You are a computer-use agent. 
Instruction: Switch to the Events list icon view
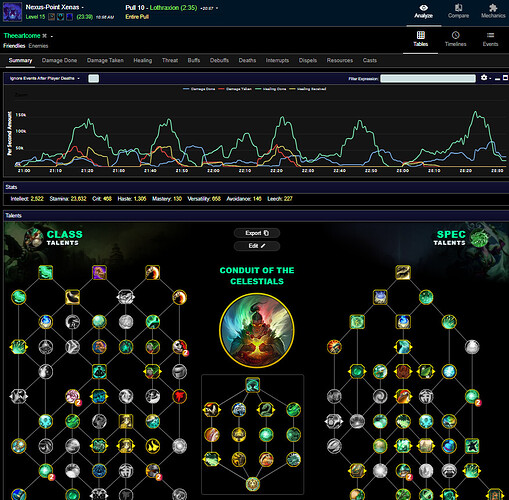tap(490, 39)
